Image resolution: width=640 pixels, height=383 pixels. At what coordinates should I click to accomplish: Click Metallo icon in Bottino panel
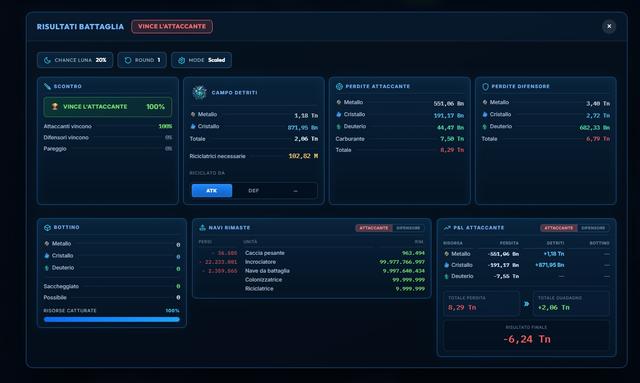click(47, 243)
